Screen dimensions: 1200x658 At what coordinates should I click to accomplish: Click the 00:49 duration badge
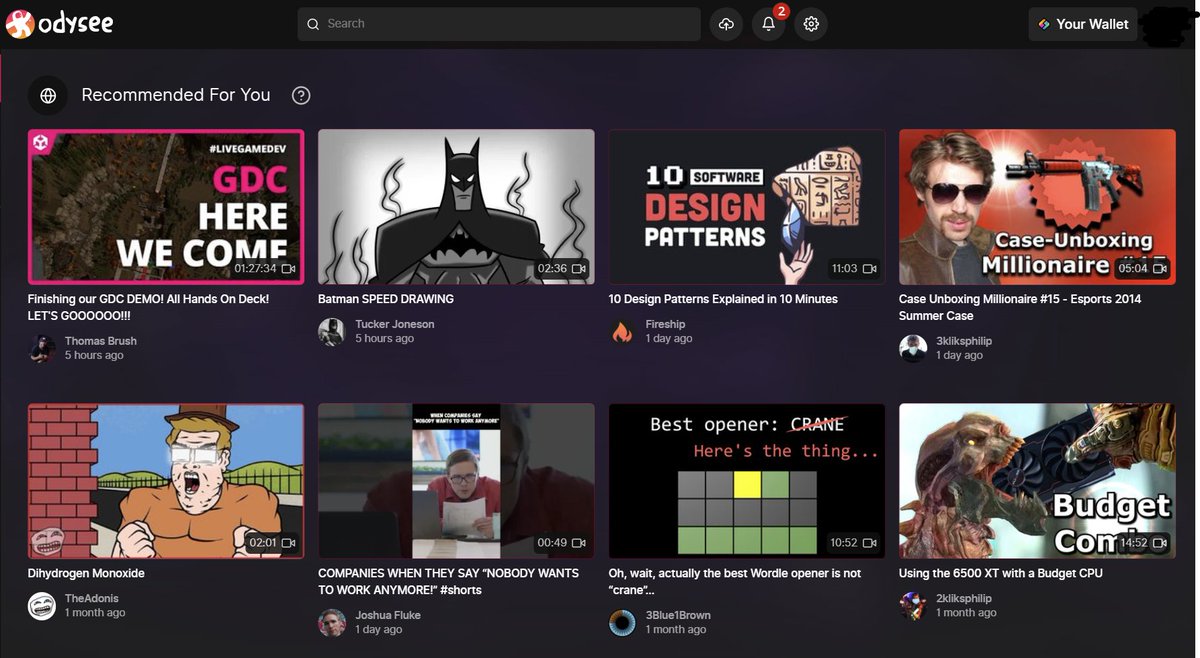click(562, 543)
